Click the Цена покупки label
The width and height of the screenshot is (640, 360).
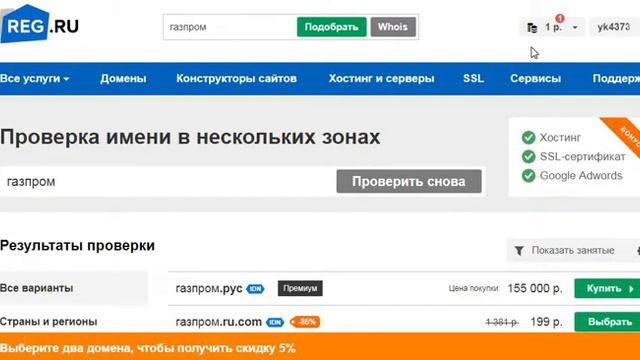pos(474,288)
